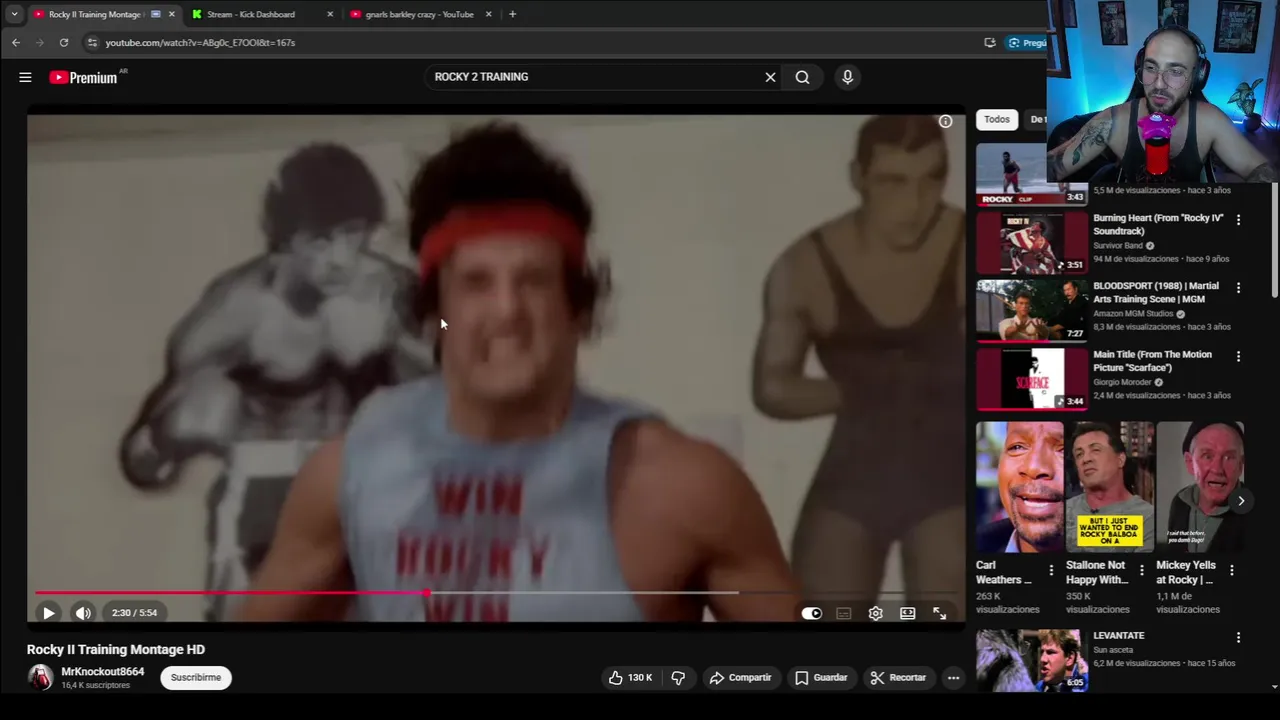Dislike the video
1280x720 pixels.
pyautogui.click(x=678, y=677)
